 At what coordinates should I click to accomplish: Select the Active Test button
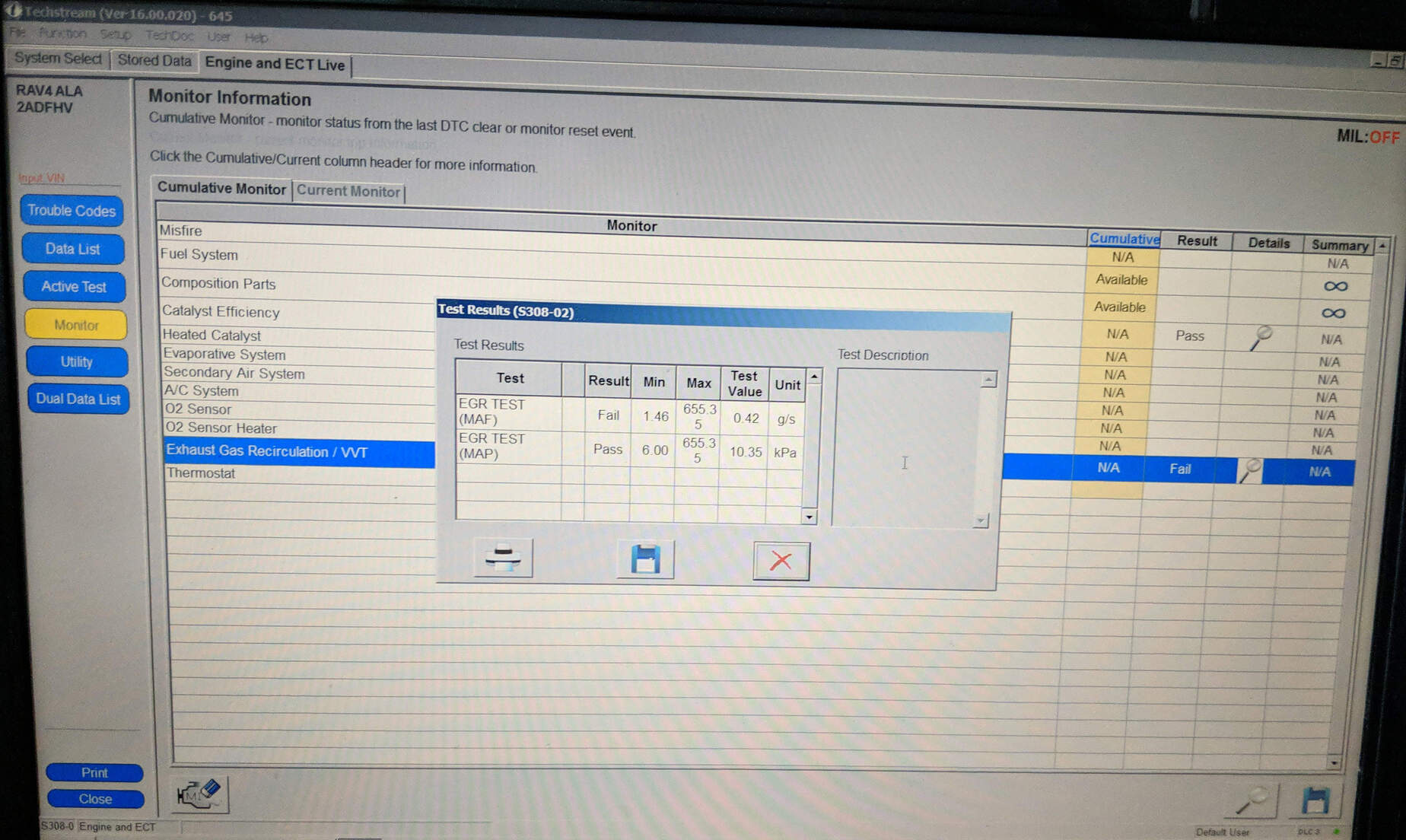(74, 287)
